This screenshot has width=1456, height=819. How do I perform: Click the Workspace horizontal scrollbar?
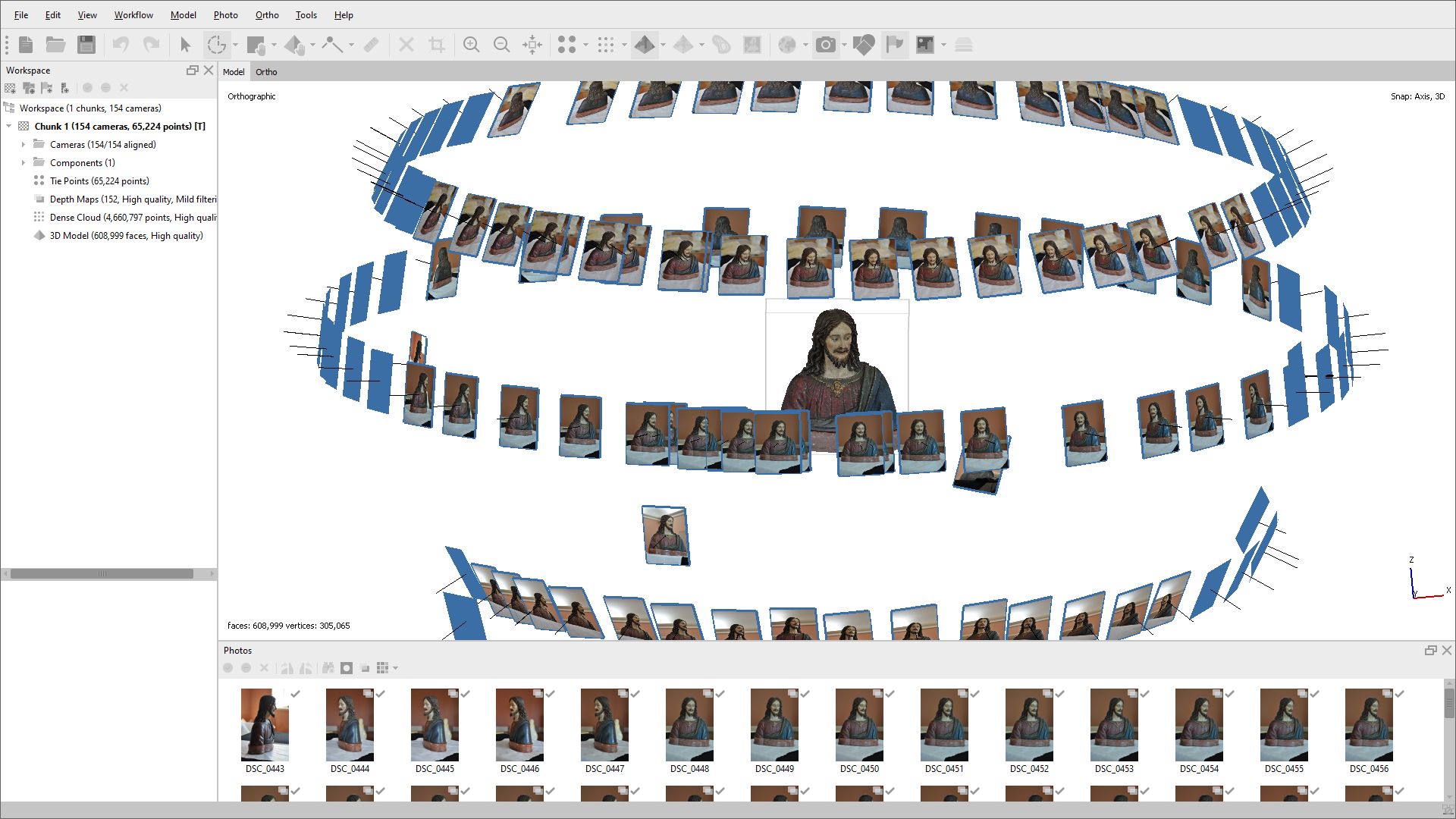pyautogui.click(x=102, y=574)
